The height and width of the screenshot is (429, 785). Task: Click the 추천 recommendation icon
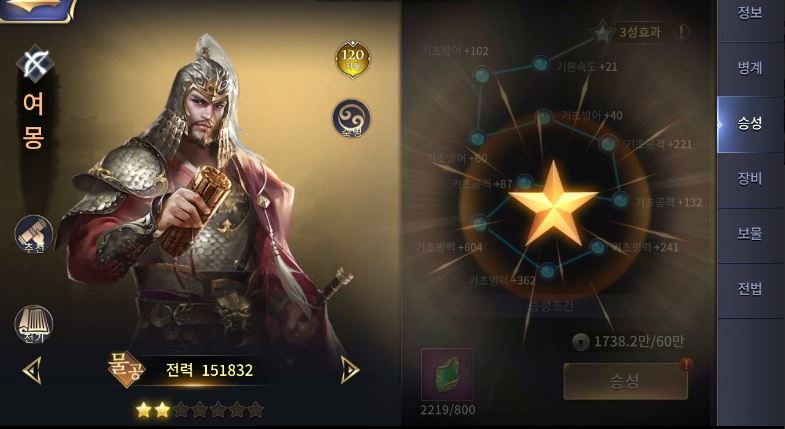34,234
